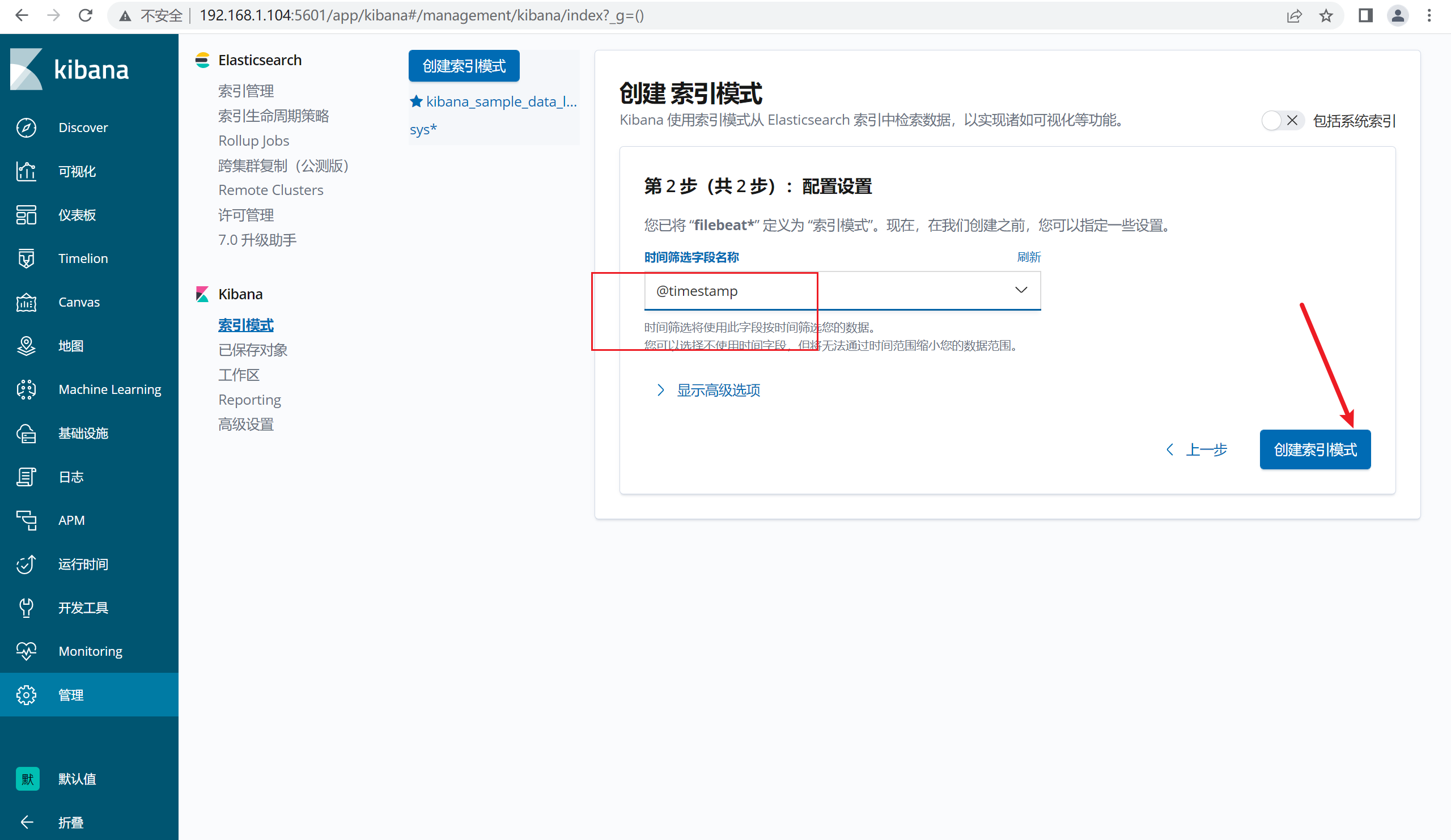Screen dimensions: 1451x840
Task: Click the Machine Learning sidebar label
Action: click(x=110, y=389)
